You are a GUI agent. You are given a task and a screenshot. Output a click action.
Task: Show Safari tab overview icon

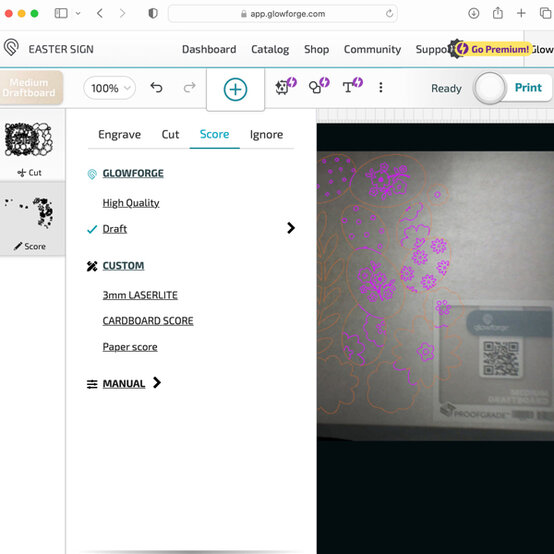point(546,13)
